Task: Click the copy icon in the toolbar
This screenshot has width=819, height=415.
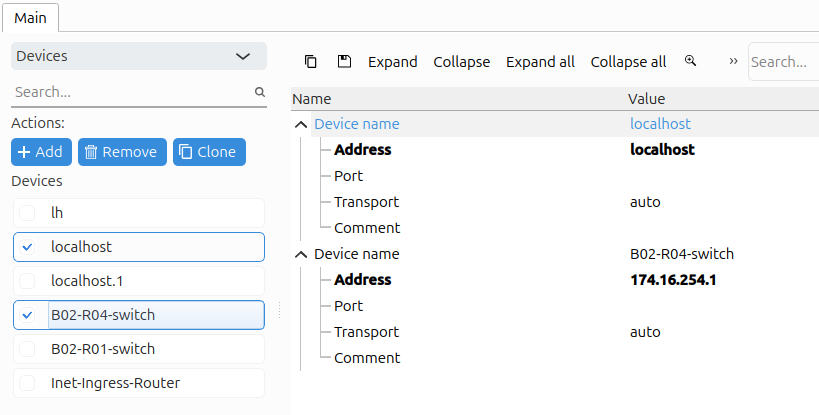Action: click(311, 62)
